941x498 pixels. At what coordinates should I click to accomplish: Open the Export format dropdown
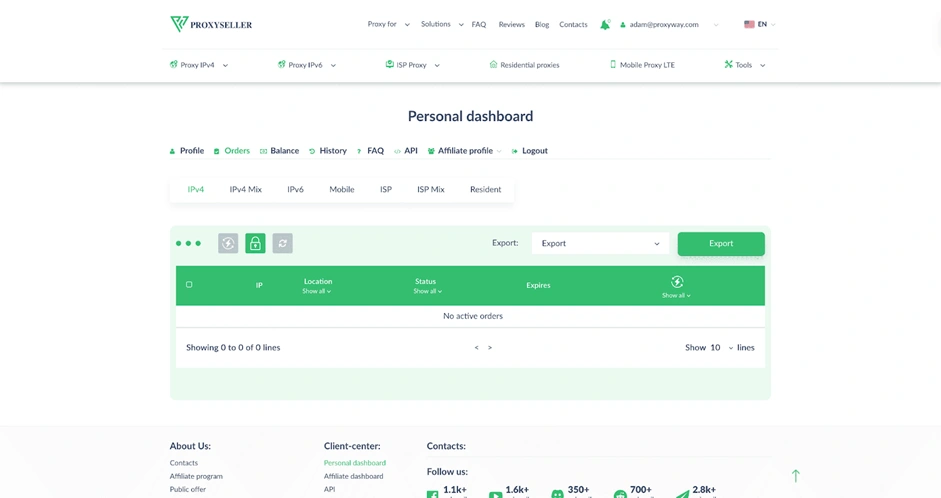click(600, 244)
